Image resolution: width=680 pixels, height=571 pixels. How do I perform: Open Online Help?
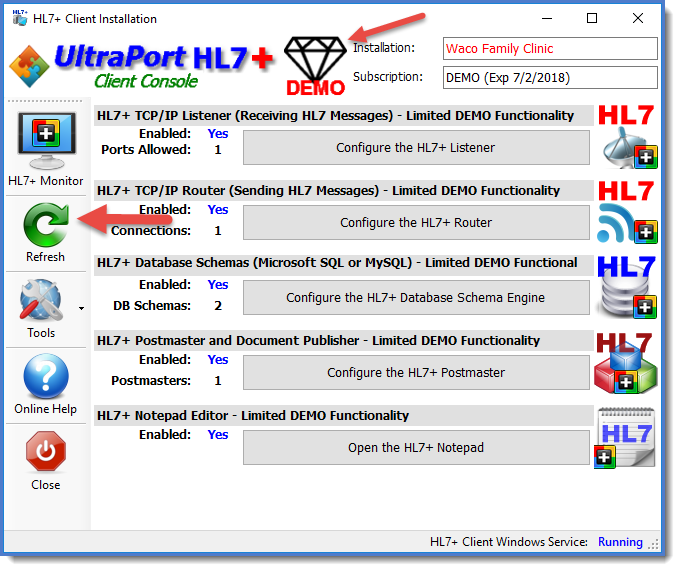(45, 377)
